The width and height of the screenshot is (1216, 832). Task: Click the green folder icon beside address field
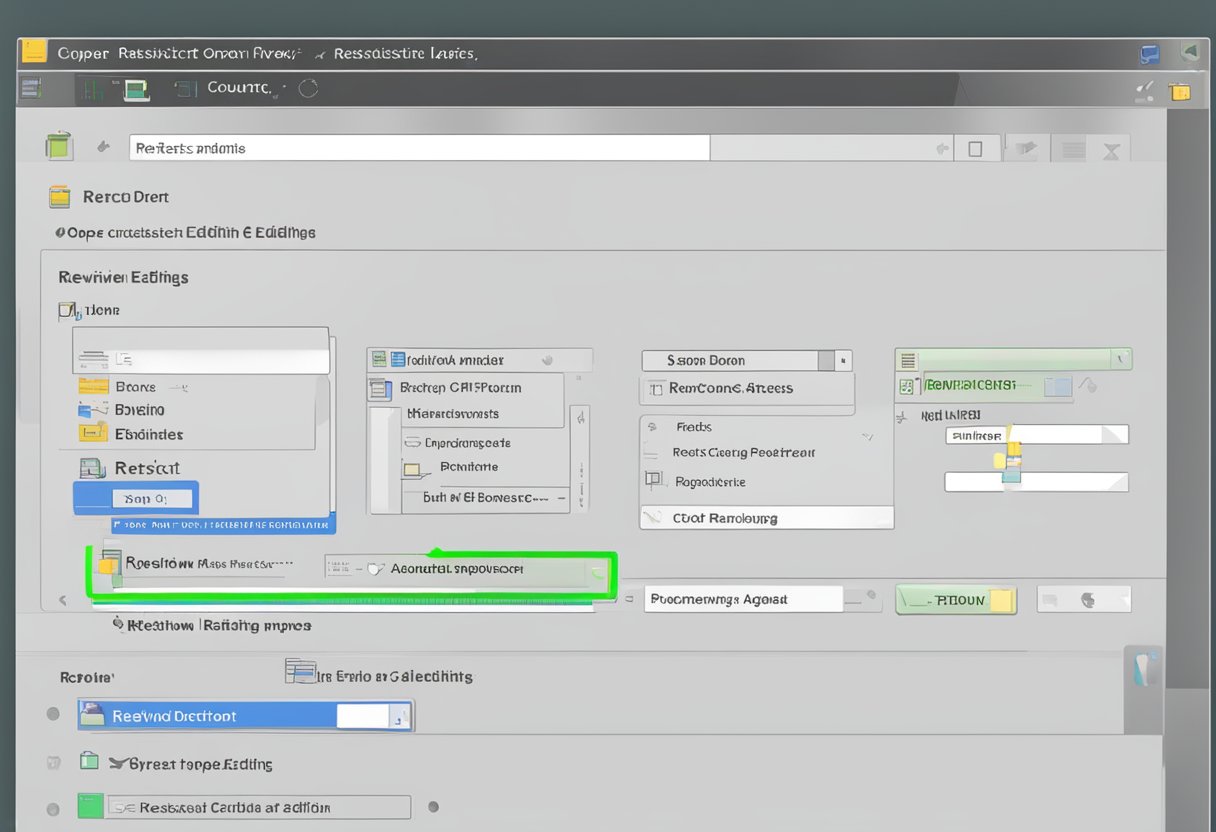[59, 146]
